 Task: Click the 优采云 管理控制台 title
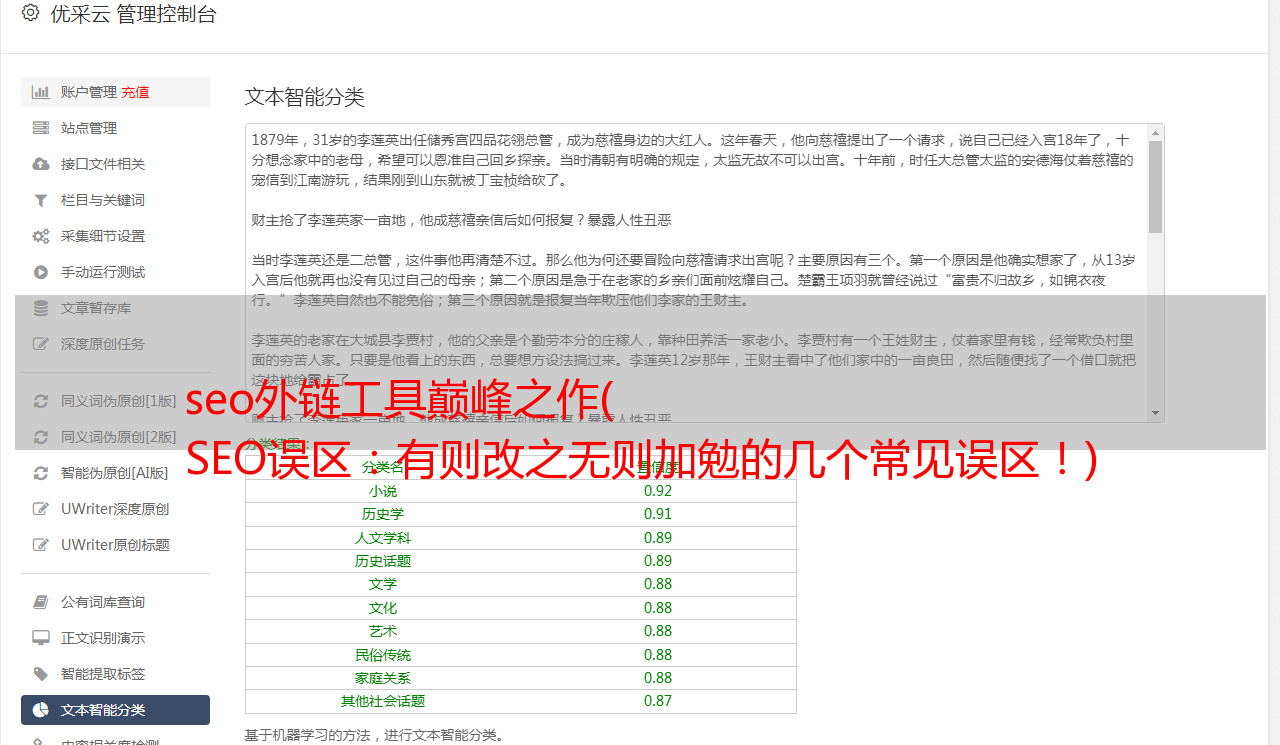[x=133, y=14]
